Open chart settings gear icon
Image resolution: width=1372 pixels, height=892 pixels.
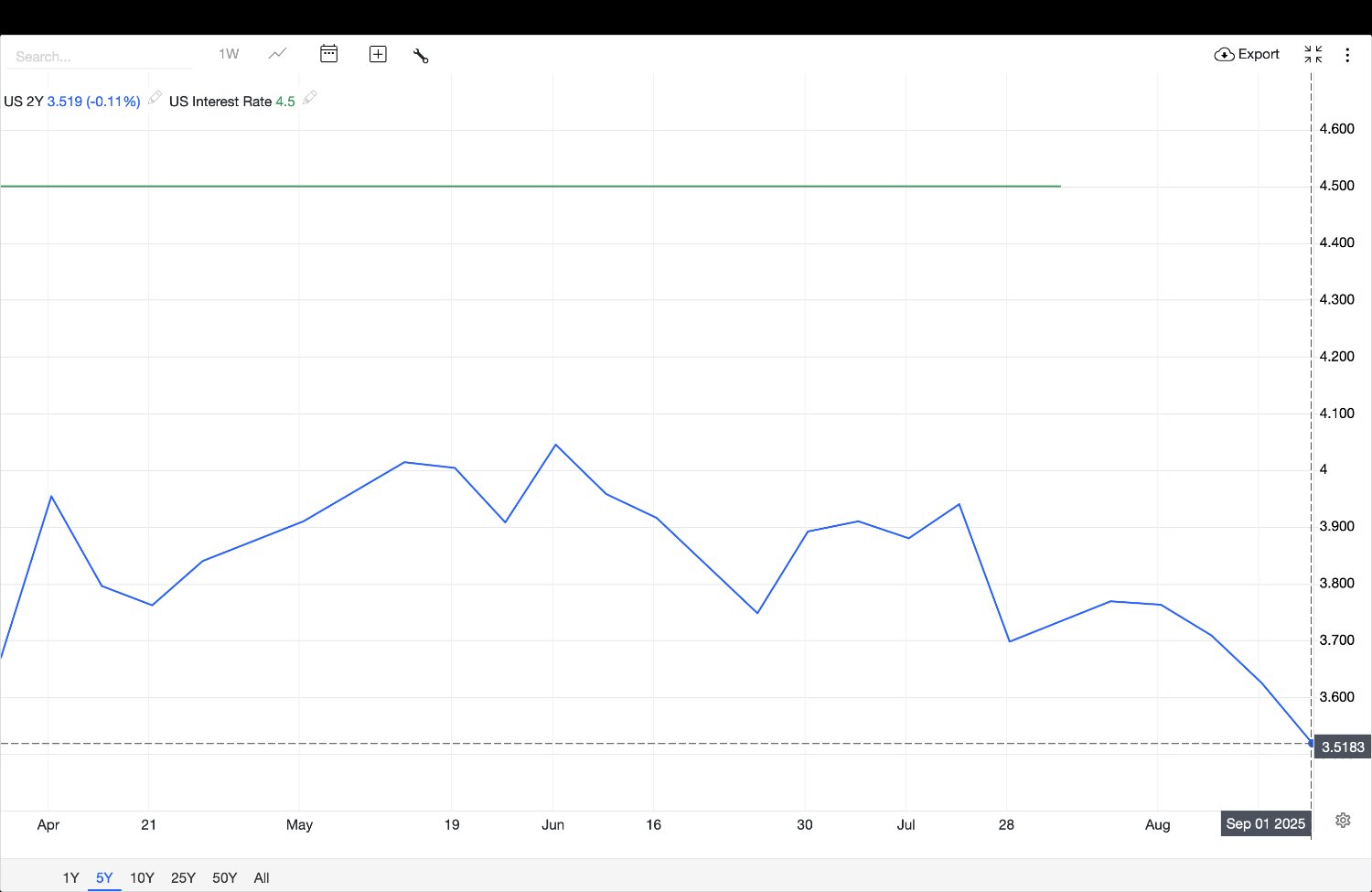(1343, 820)
